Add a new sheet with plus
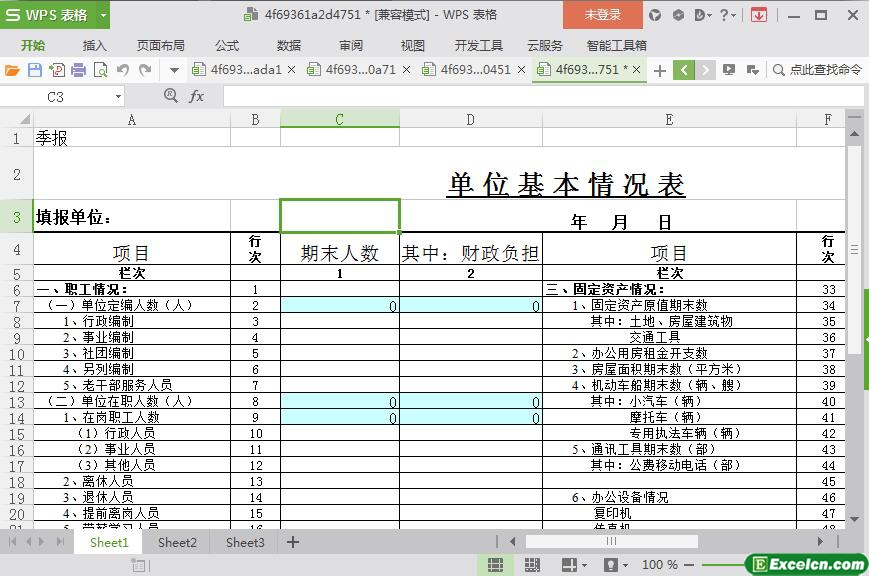The height and width of the screenshot is (576, 869). pyautogui.click(x=293, y=542)
